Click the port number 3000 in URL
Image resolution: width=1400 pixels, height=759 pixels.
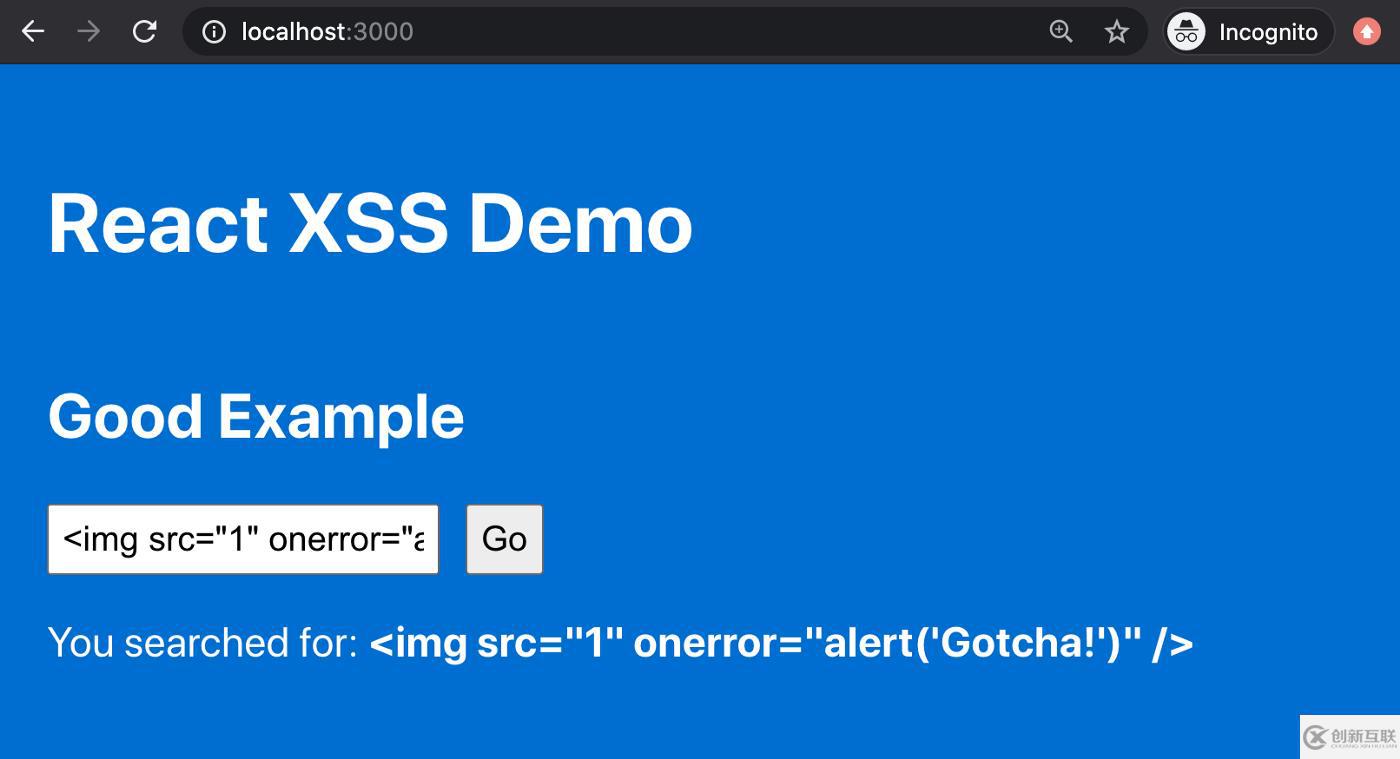[383, 32]
